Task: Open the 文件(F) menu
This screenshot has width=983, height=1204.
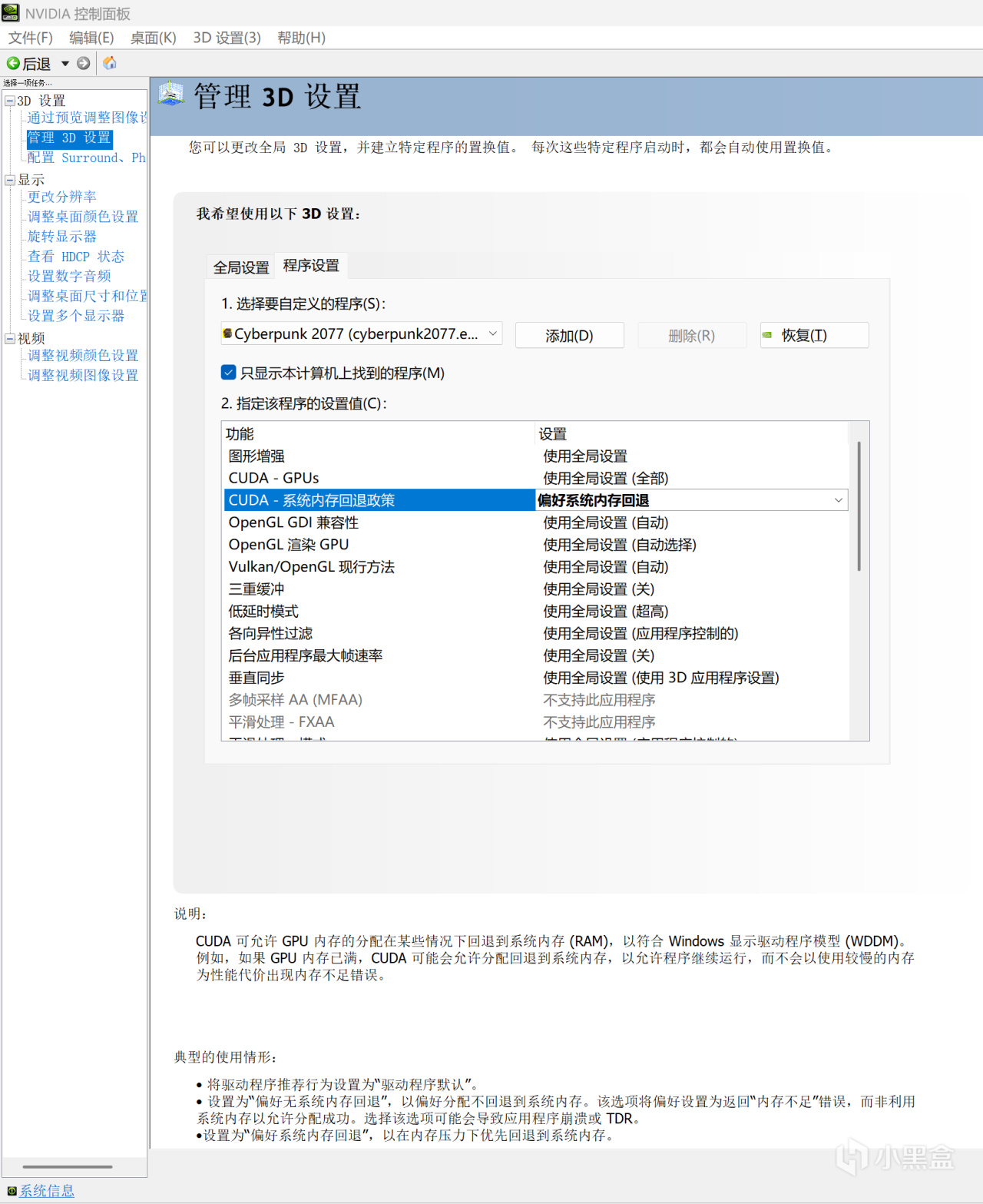Action: point(31,38)
